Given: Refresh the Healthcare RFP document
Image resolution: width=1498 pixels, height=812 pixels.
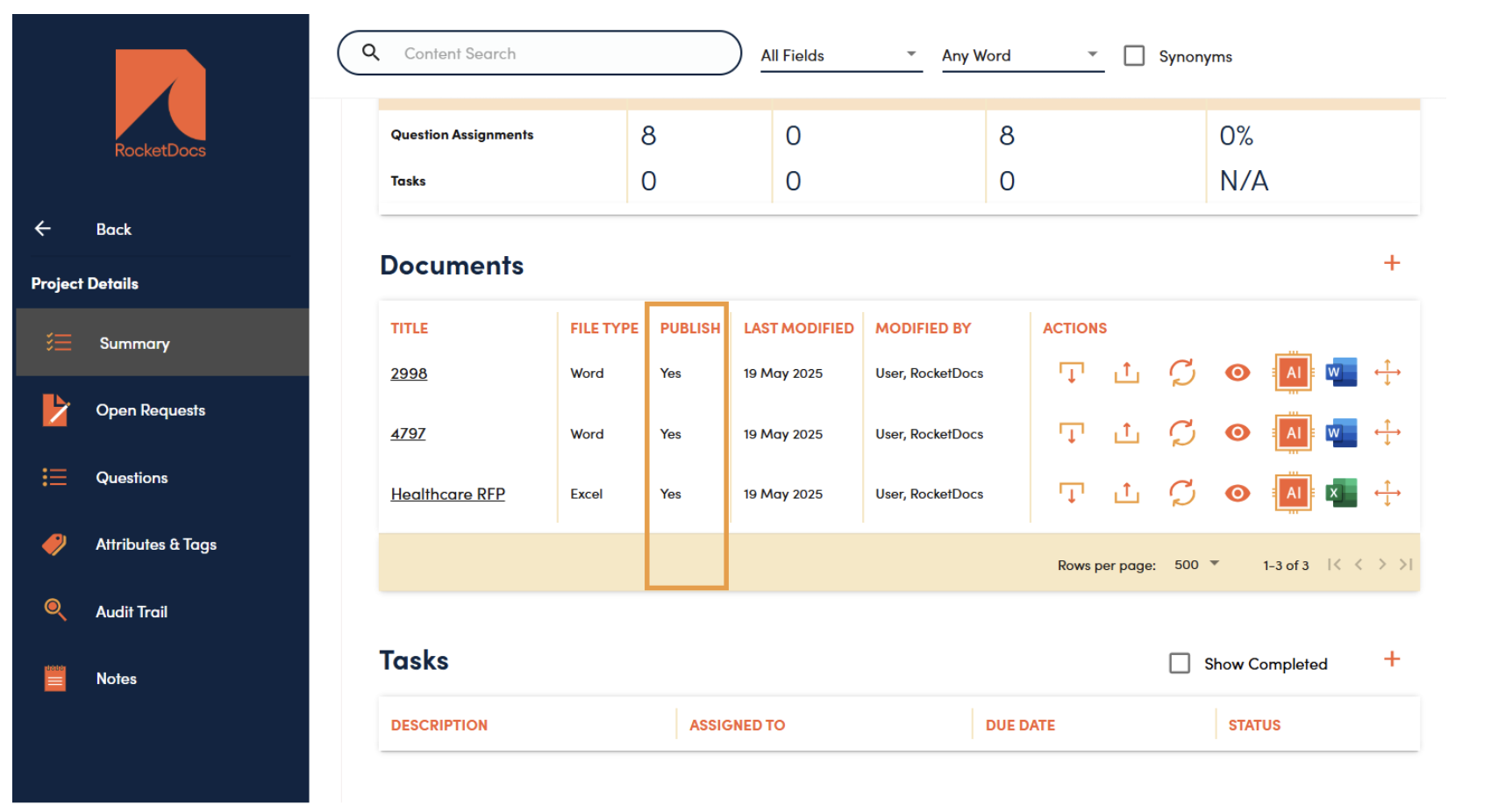Looking at the screenshot, I should click(x=1182, y=493).
